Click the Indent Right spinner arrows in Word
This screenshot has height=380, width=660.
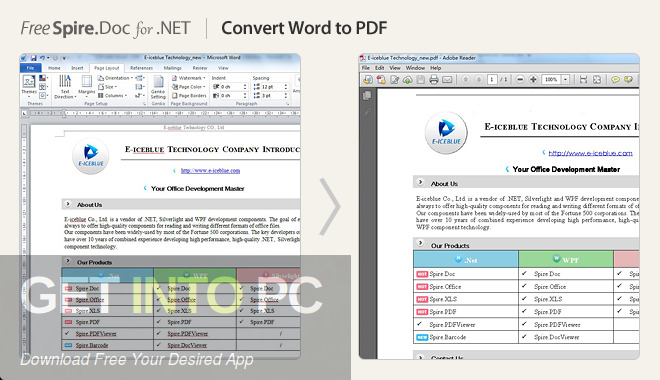(x=245, y=96)
